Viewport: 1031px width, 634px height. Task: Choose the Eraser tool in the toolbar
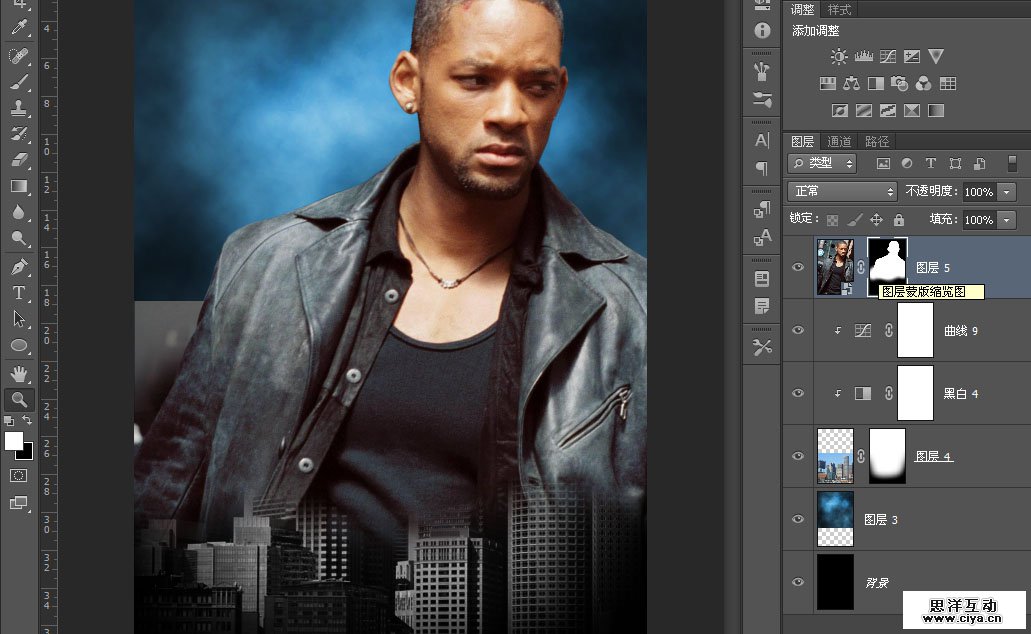19,159
